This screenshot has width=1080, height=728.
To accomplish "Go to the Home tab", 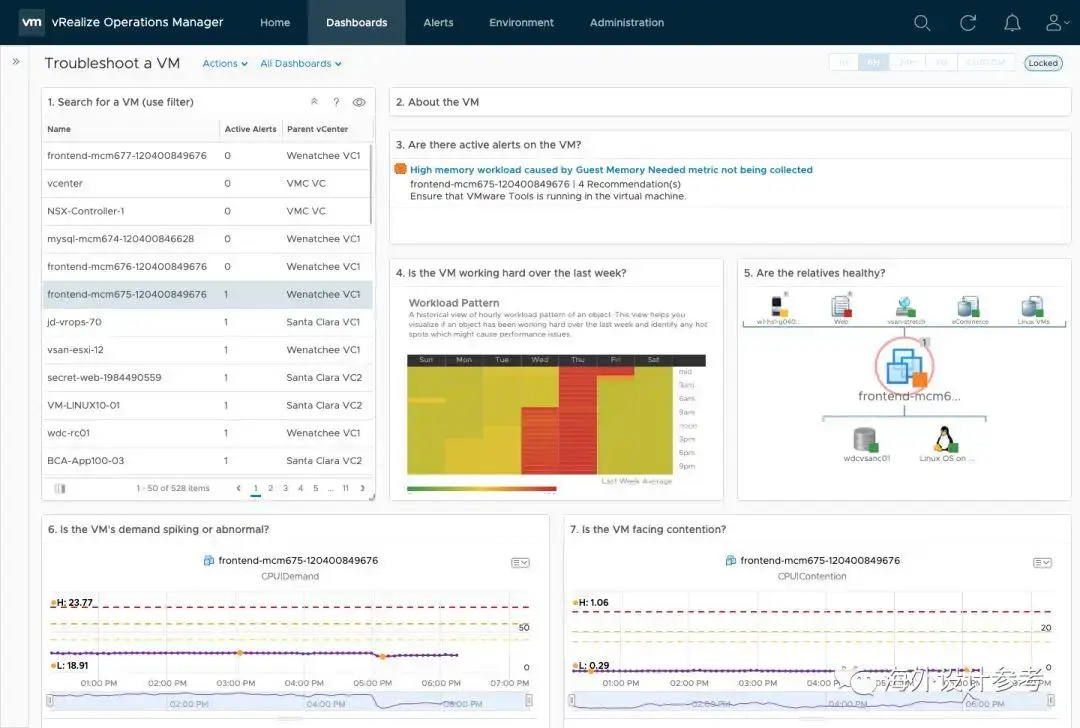I will 275,23.
